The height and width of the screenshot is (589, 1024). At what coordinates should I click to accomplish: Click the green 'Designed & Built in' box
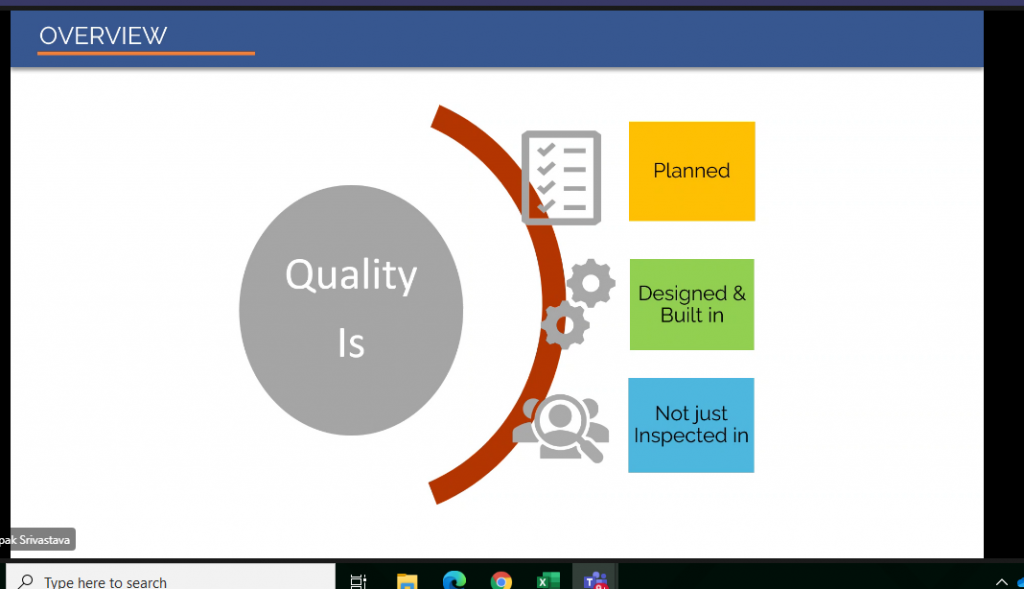[692, 304]
